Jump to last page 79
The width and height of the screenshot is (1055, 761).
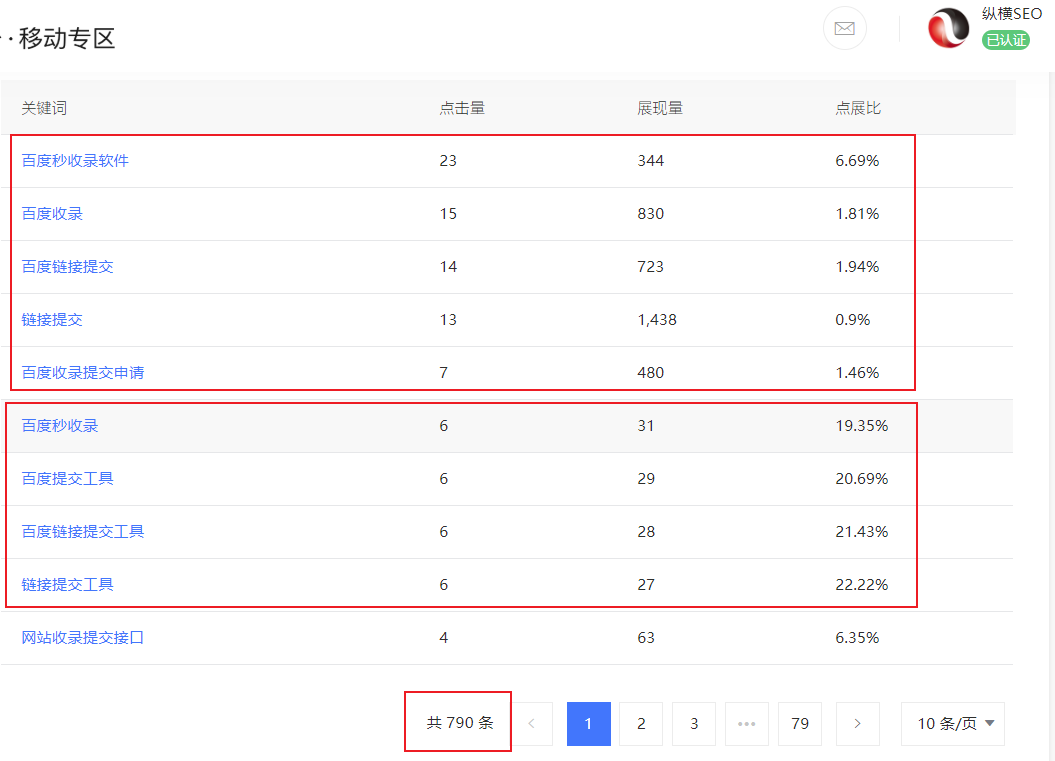[x=800, y=724]
